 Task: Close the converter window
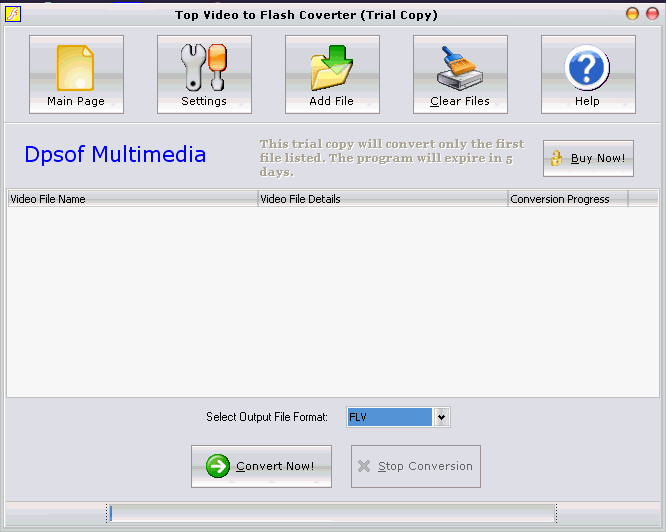[x=650, y=14]
